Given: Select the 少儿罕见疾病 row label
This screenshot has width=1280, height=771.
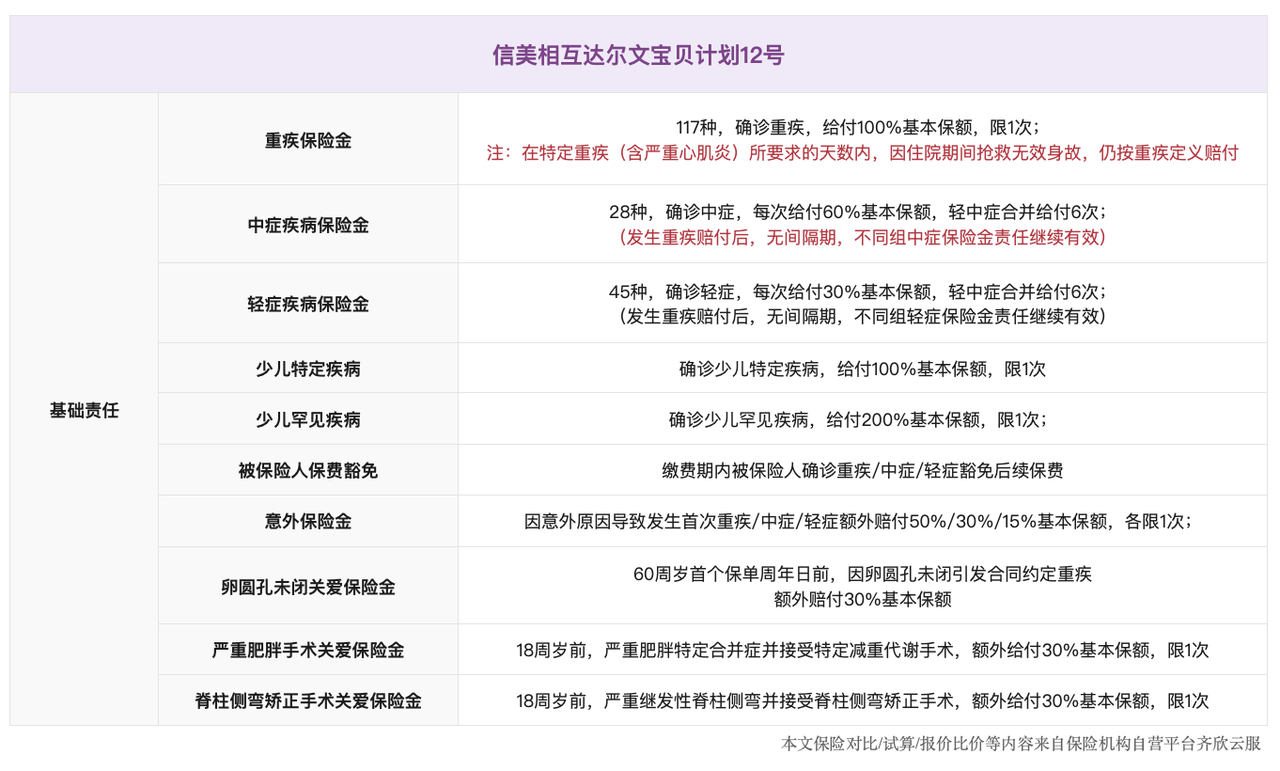Looking at the screenshot, I should (x=308, y=420).
